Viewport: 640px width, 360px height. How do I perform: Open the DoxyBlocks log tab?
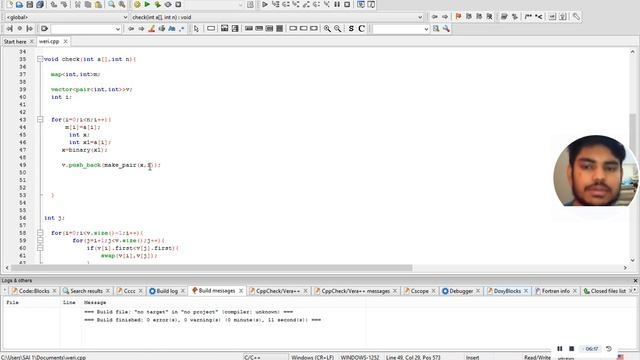pos(507,291)
